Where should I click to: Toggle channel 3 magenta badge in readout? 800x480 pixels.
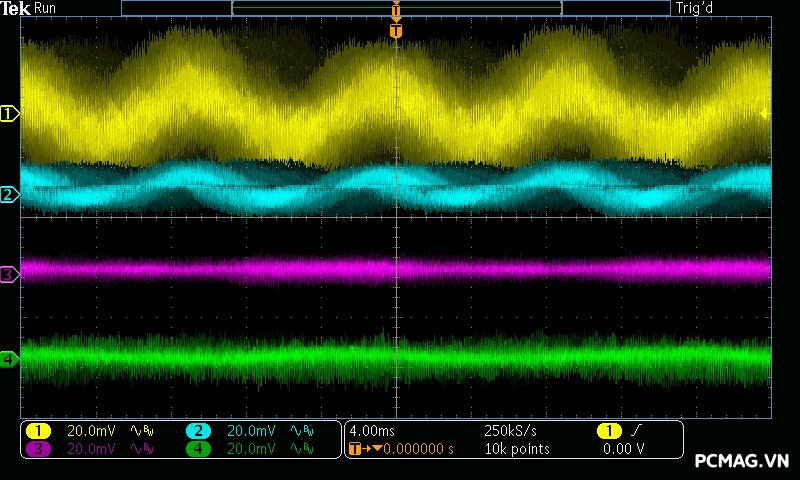tap(38, 449)
